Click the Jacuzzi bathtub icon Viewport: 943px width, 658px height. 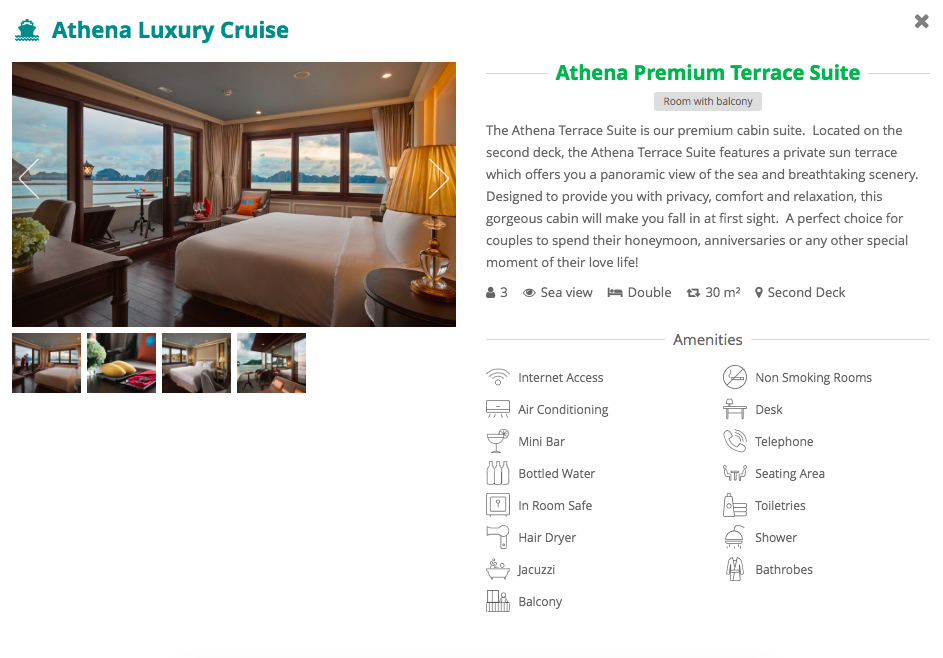click(497, 569)
